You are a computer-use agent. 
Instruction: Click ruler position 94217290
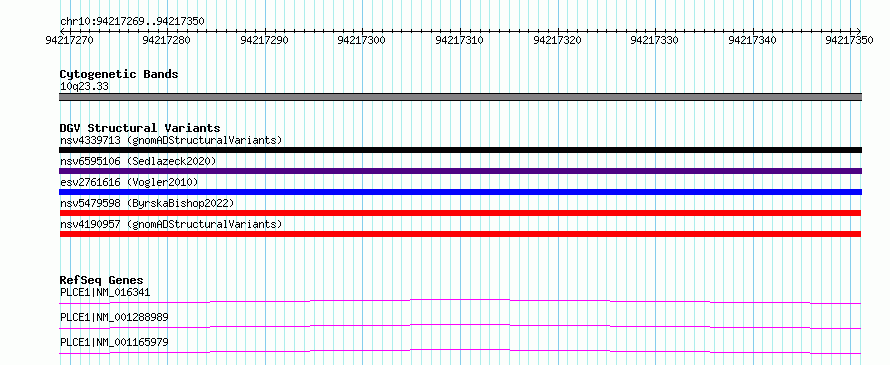click(265, 40)
